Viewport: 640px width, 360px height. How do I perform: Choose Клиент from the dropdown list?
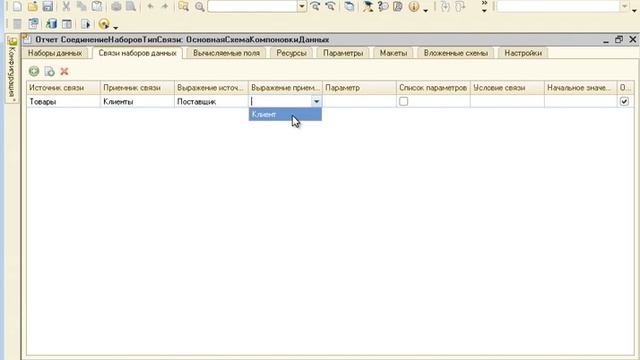285,114
